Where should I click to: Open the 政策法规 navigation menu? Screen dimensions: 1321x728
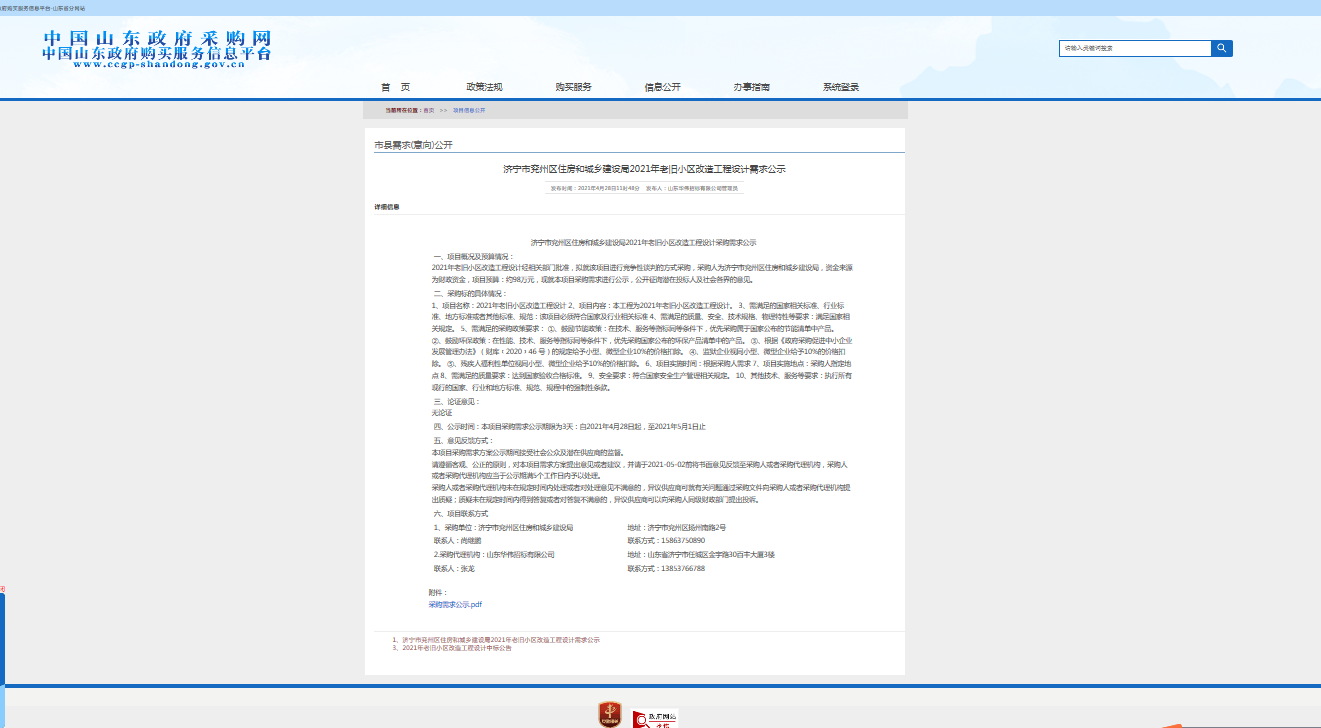484,87
